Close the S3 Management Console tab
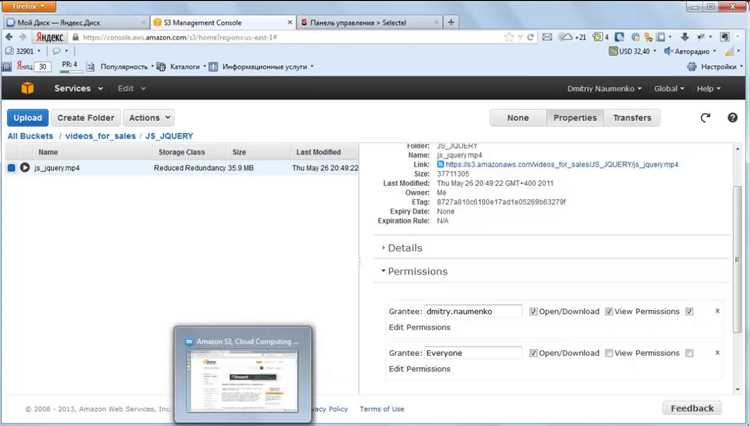750x426 pixels. click(290, 22)
